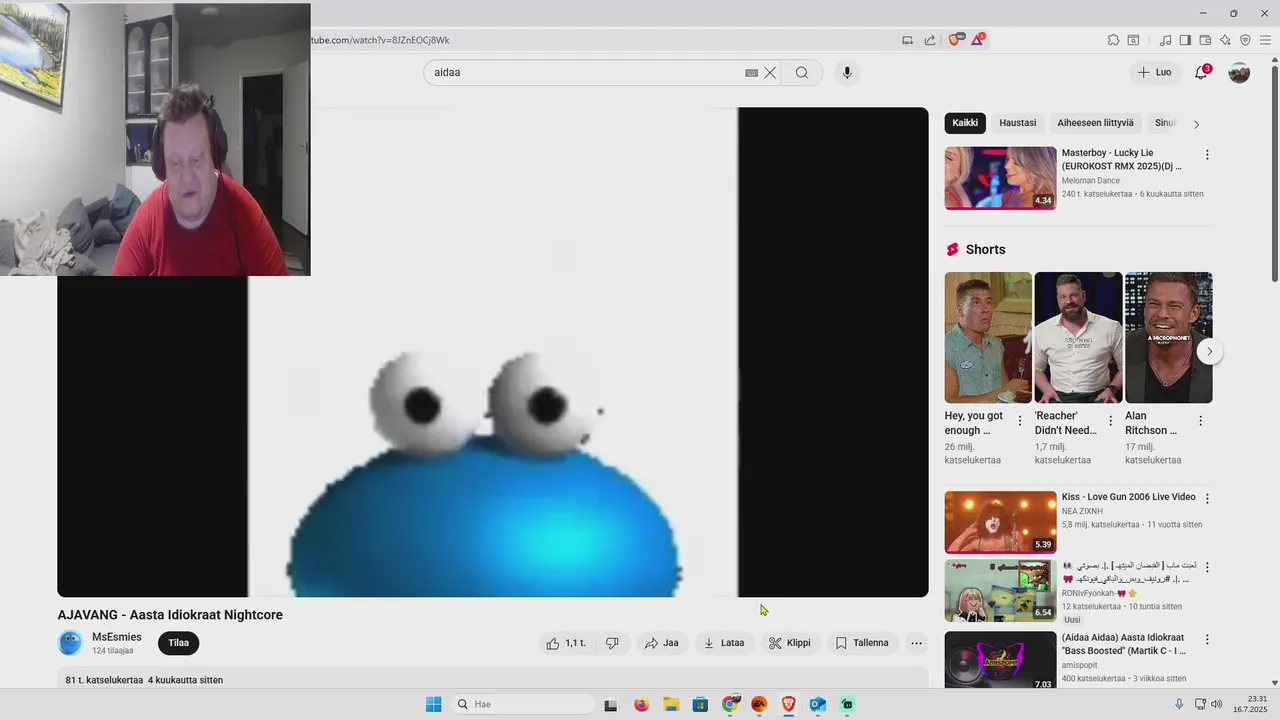Open Chrome from the taskbar
This screenshot has width=1280, height=720.
coord(730,704)
